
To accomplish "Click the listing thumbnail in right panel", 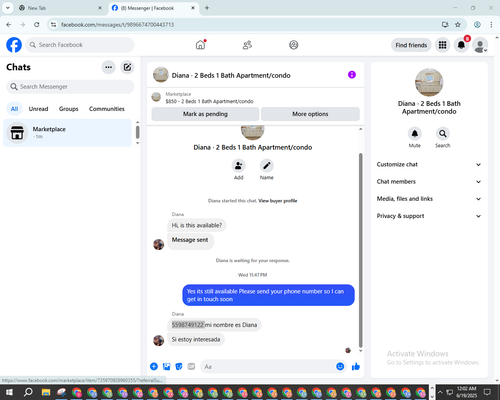I will 429,82.
